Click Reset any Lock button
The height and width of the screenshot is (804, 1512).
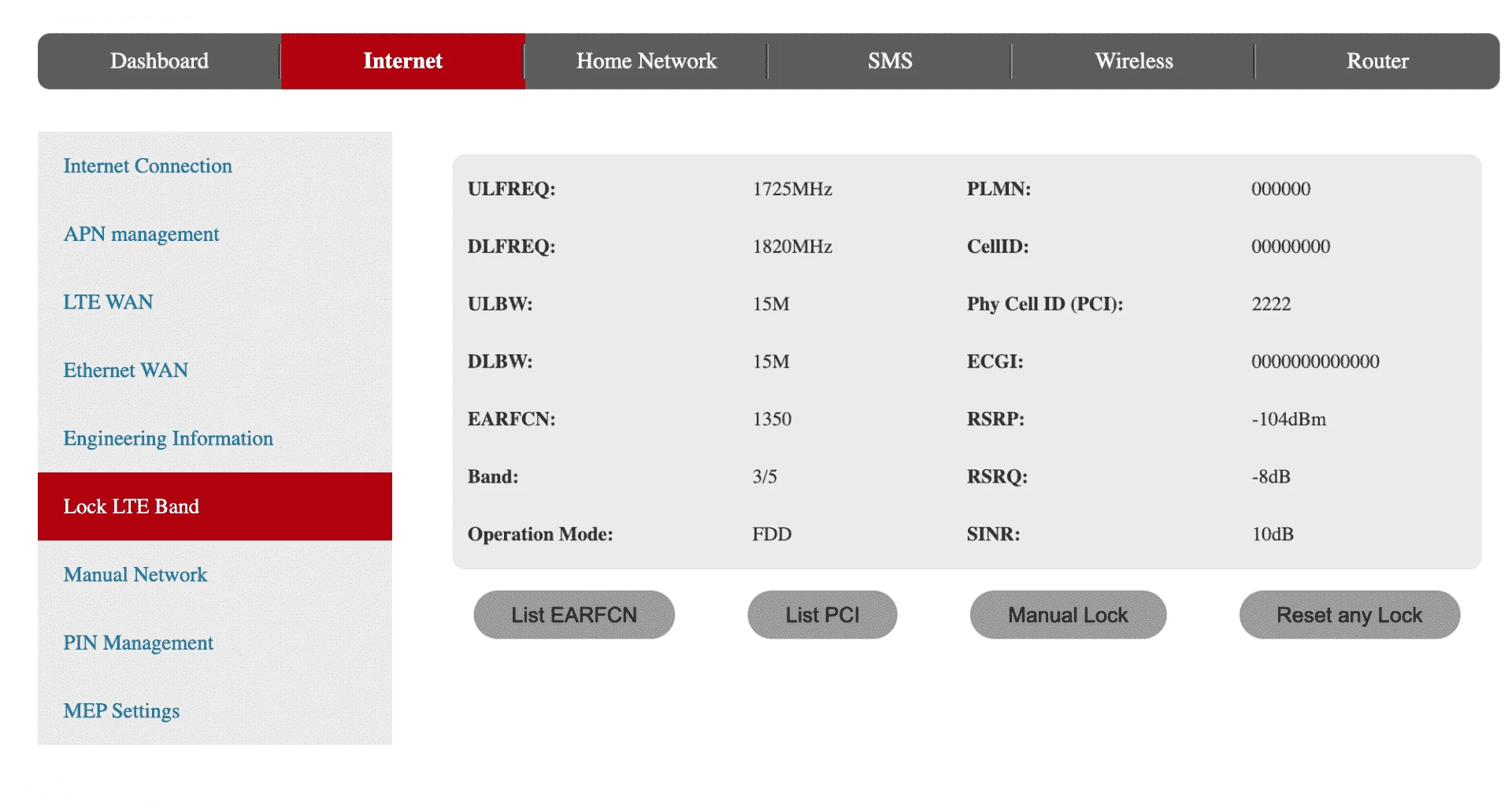coord(1350,615)
